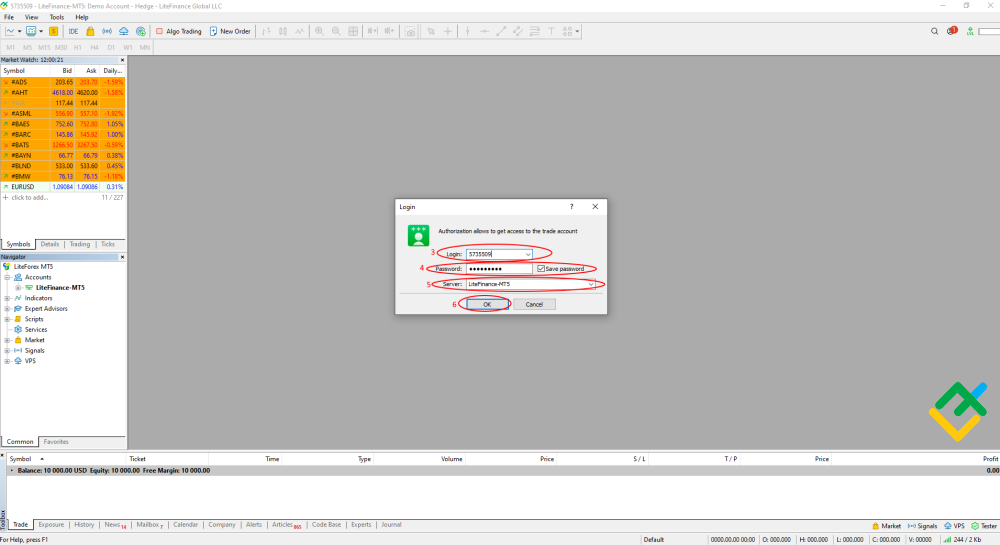The height and width of the screenshot is (545, 1000).
Task: Select the horizontal line drawing tool
Action: tap(484, 31)
